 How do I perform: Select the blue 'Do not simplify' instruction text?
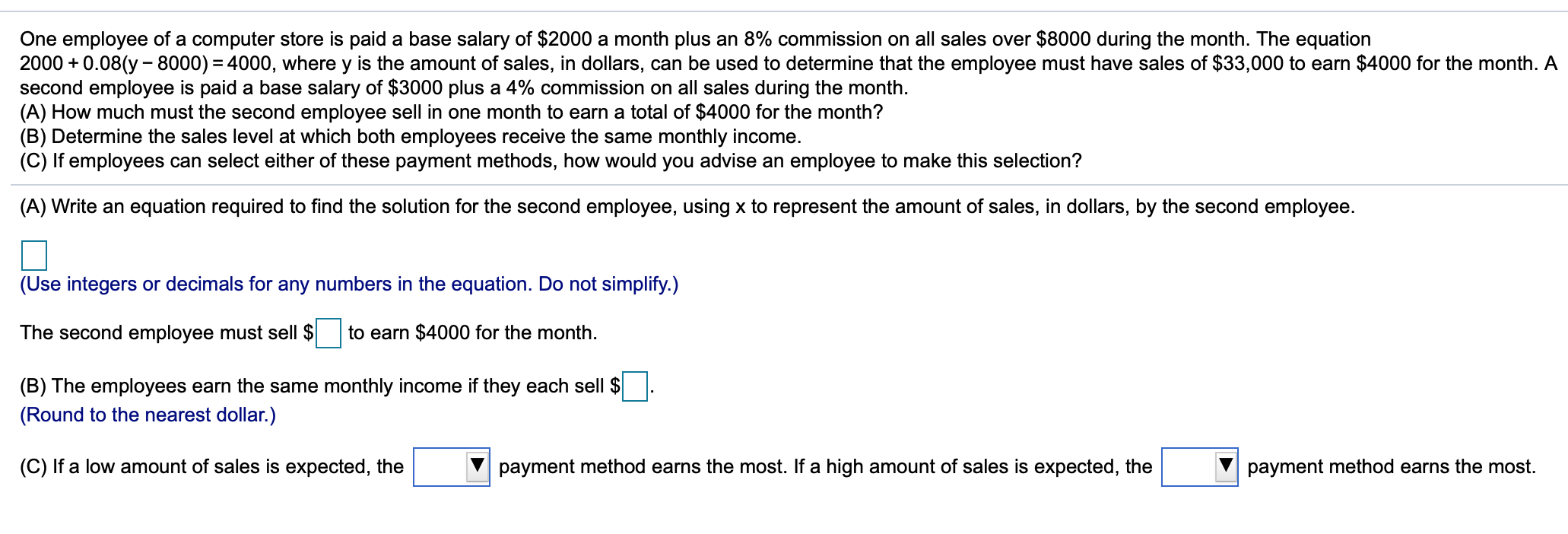[x=348, y=284]
